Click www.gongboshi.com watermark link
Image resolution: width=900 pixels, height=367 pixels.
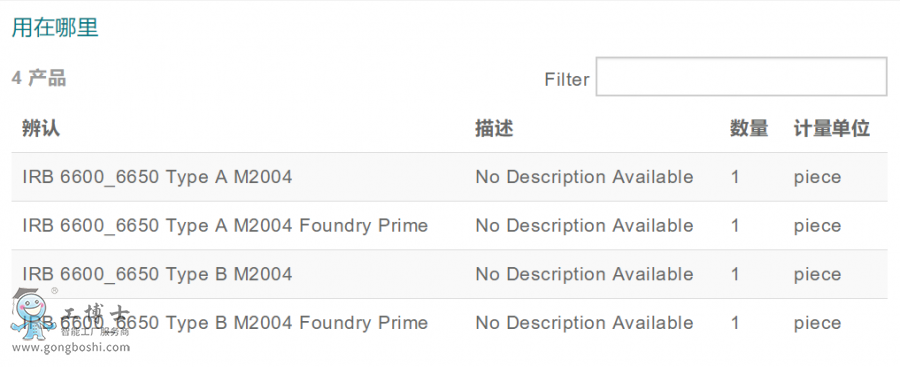(x=71, y=347)
